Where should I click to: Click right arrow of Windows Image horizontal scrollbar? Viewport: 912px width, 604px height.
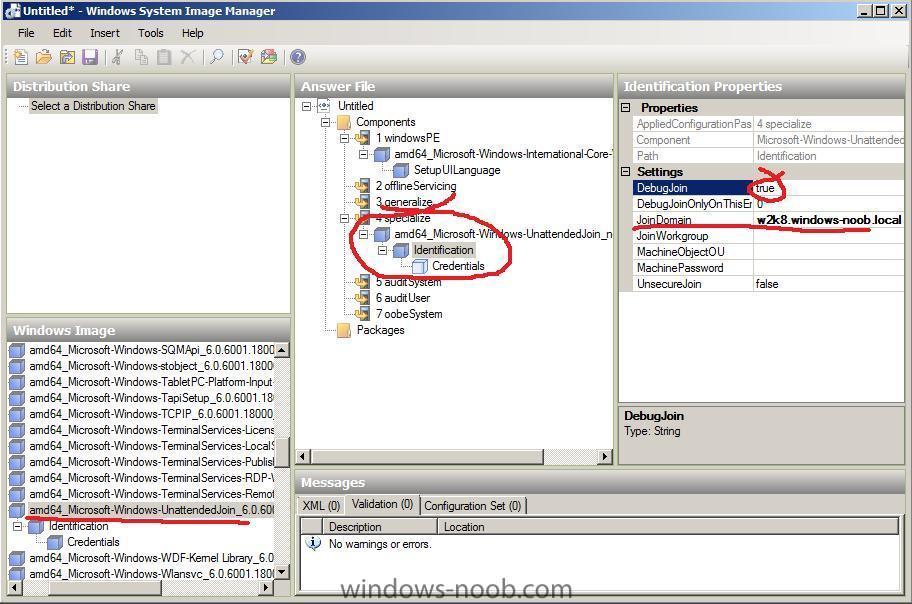point(265,588)
